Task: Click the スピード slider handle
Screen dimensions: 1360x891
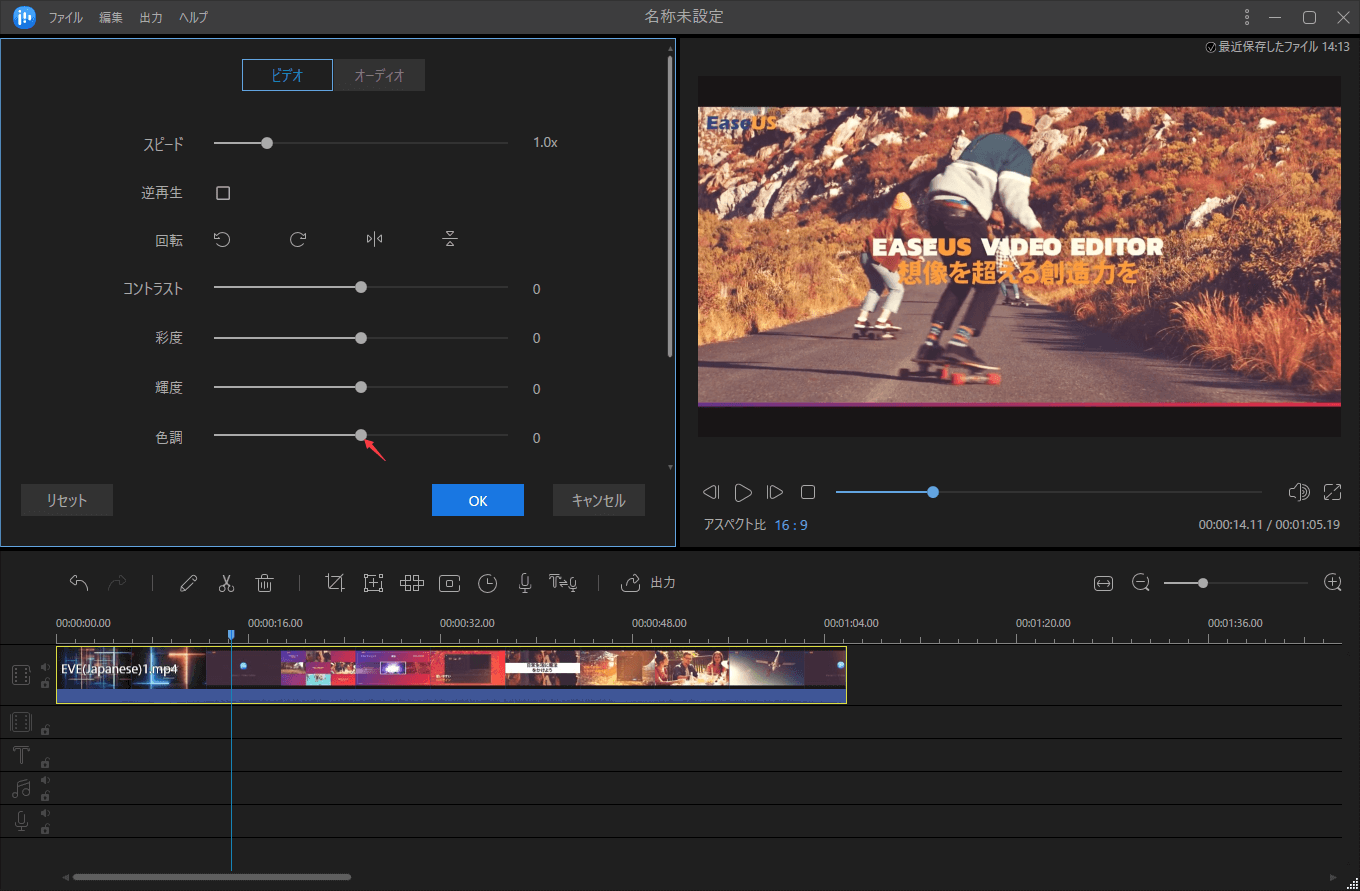Action: click(267, 143)
